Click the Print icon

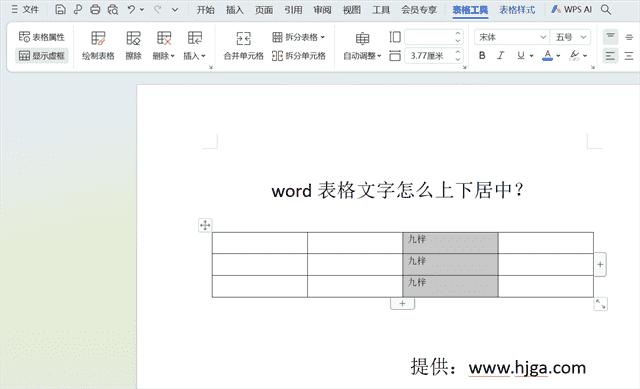(95, 9)
